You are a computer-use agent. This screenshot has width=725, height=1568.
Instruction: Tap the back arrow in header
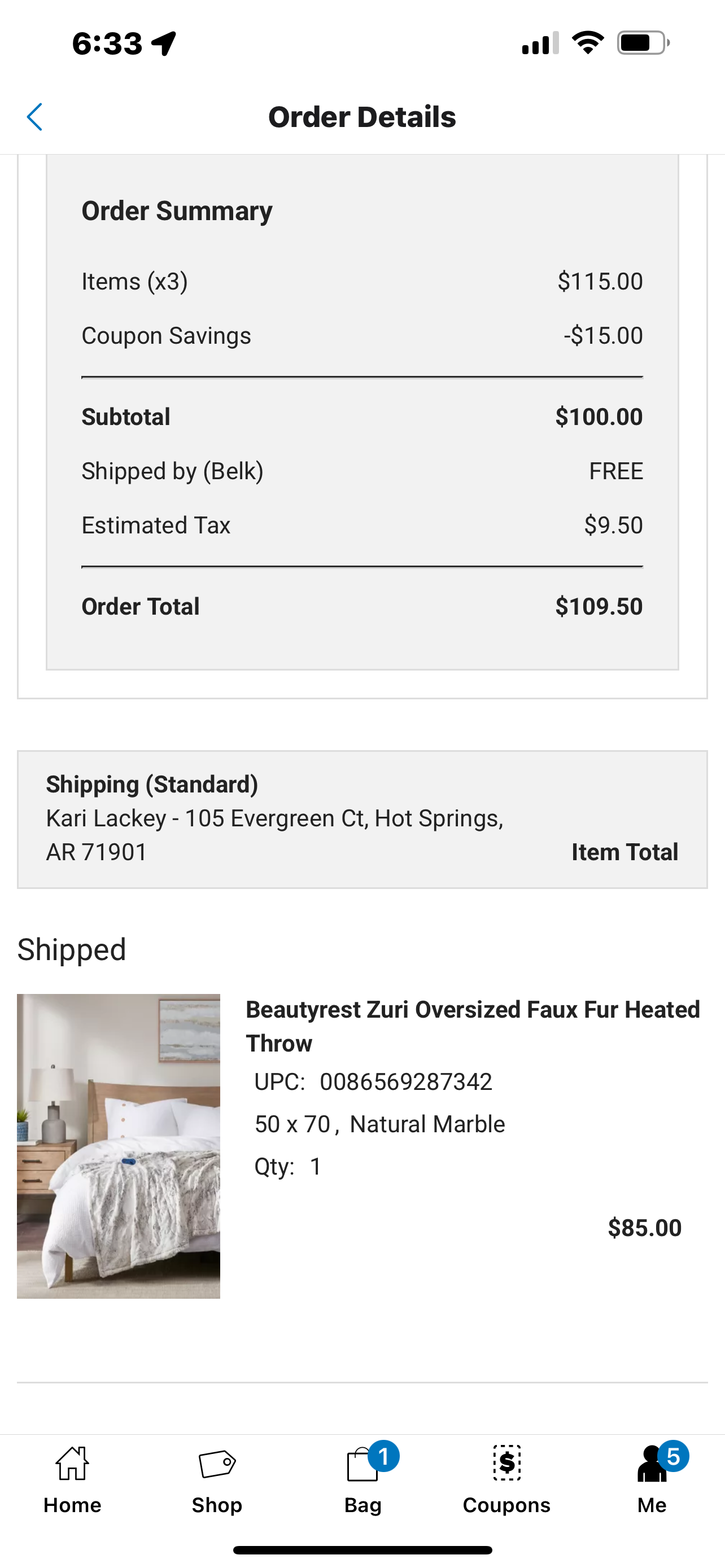click(34, 117)
